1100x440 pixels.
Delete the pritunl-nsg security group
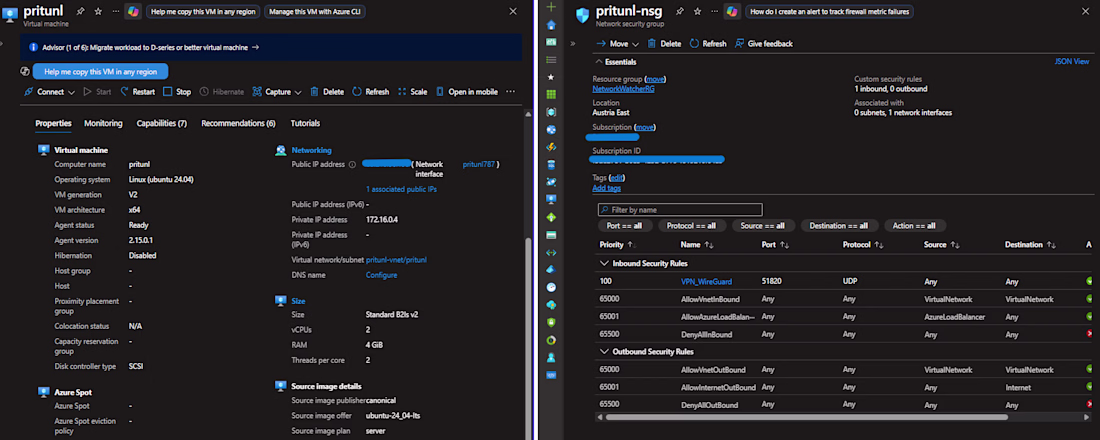[x=664, y=44]
